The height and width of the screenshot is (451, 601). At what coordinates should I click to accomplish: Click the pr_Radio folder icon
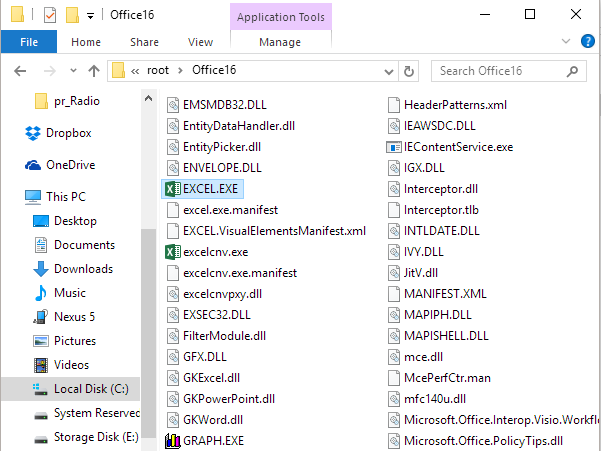point(41,101)
